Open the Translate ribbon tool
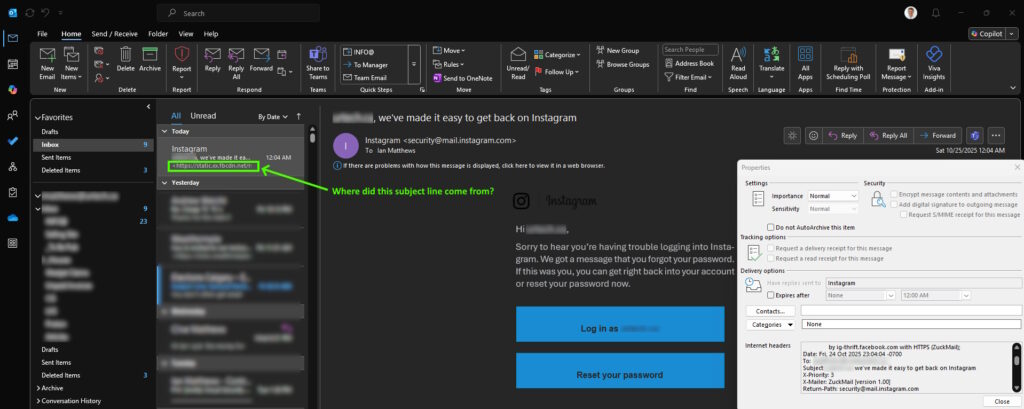The image size is (1024, 409). tap(771, 63)
